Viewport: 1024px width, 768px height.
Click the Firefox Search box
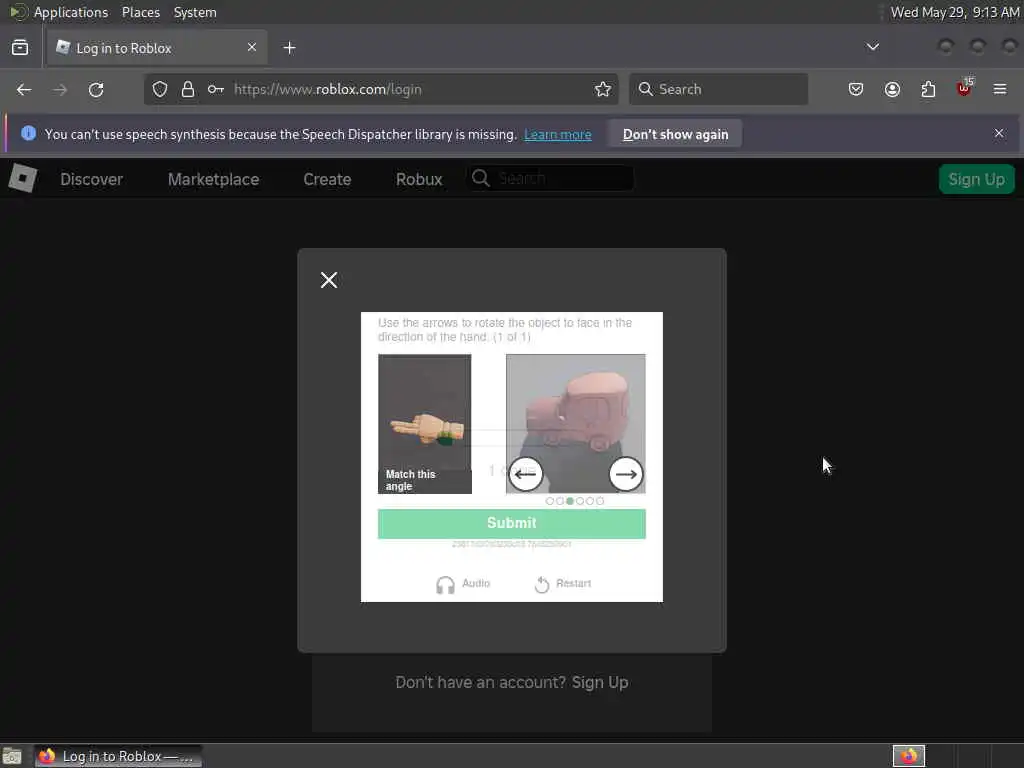click(718, 89)
